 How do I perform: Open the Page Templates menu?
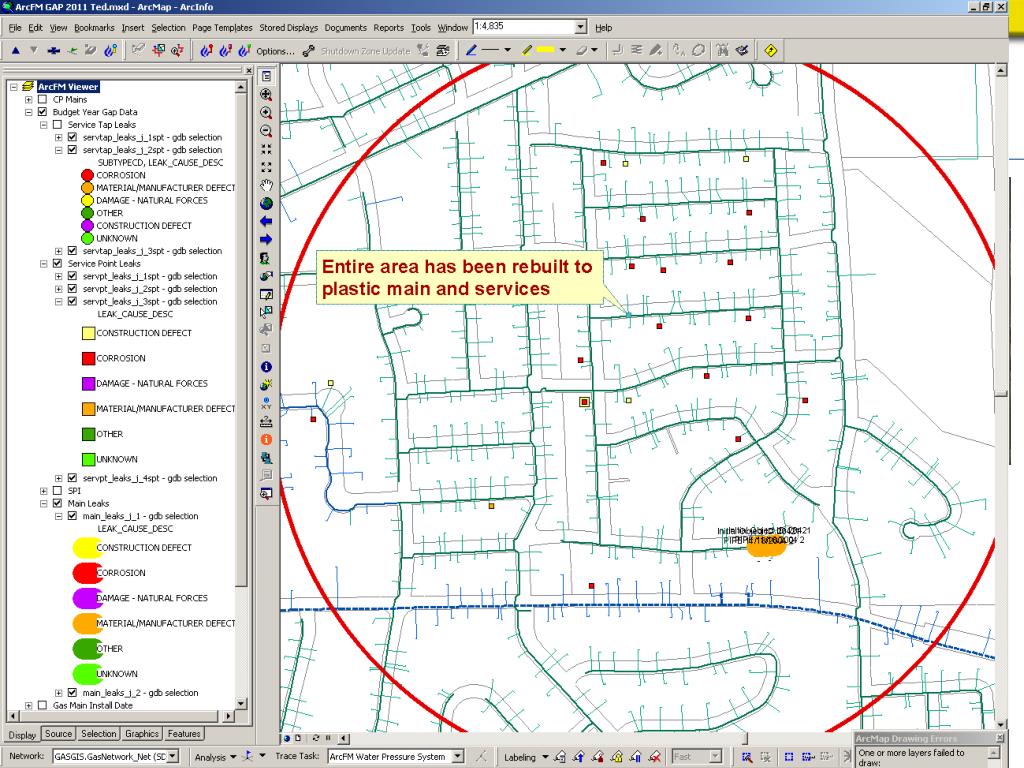[222, 27]
